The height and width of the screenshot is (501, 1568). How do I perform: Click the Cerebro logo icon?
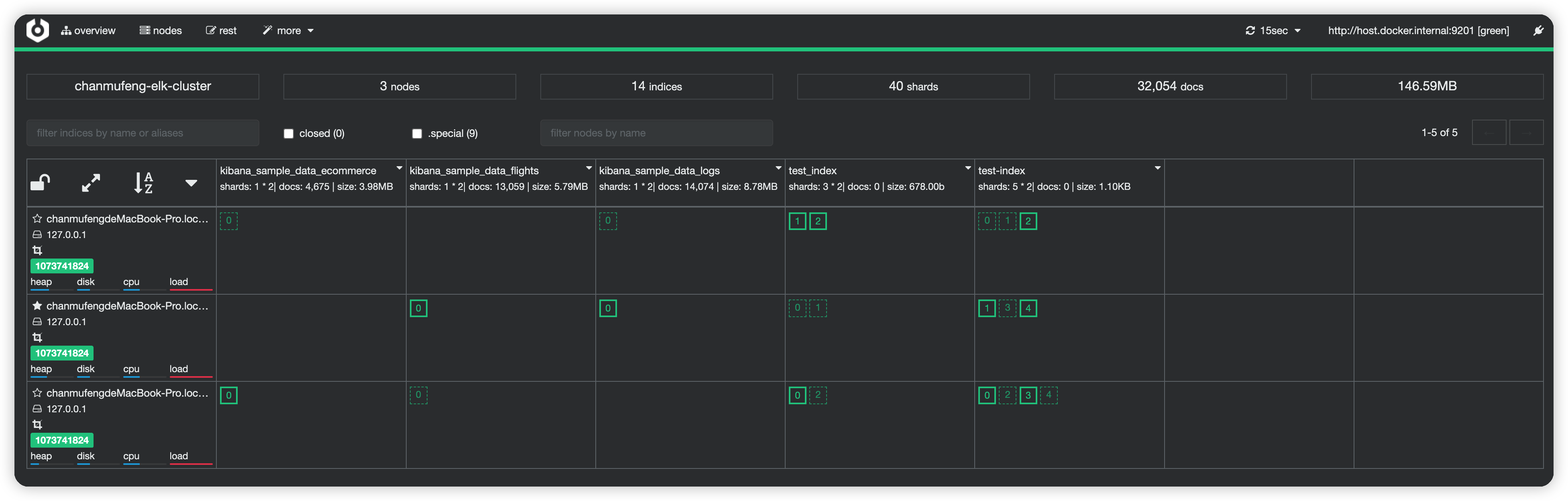[37, 30]
